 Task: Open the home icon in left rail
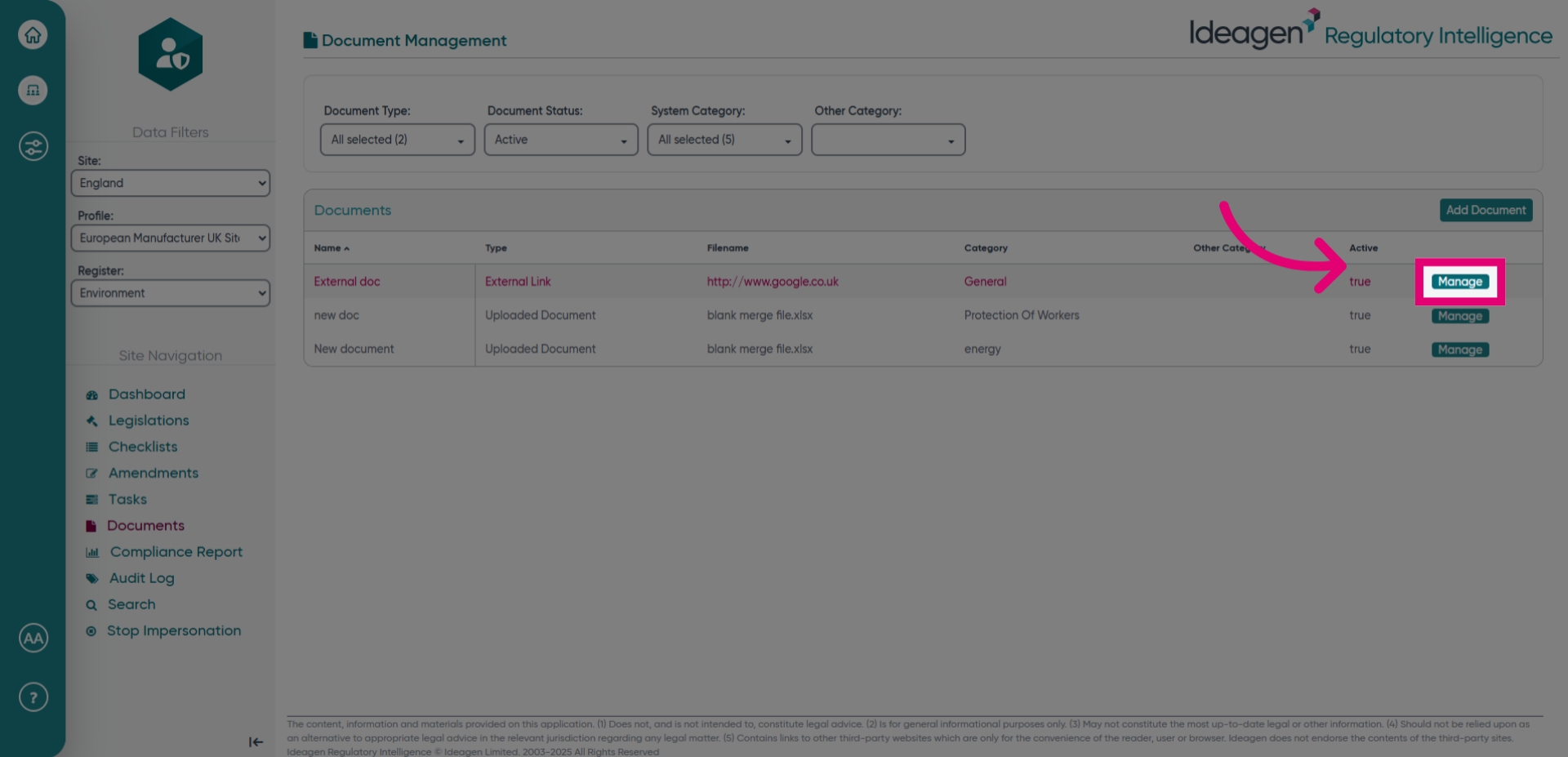[x=33, y=34]
